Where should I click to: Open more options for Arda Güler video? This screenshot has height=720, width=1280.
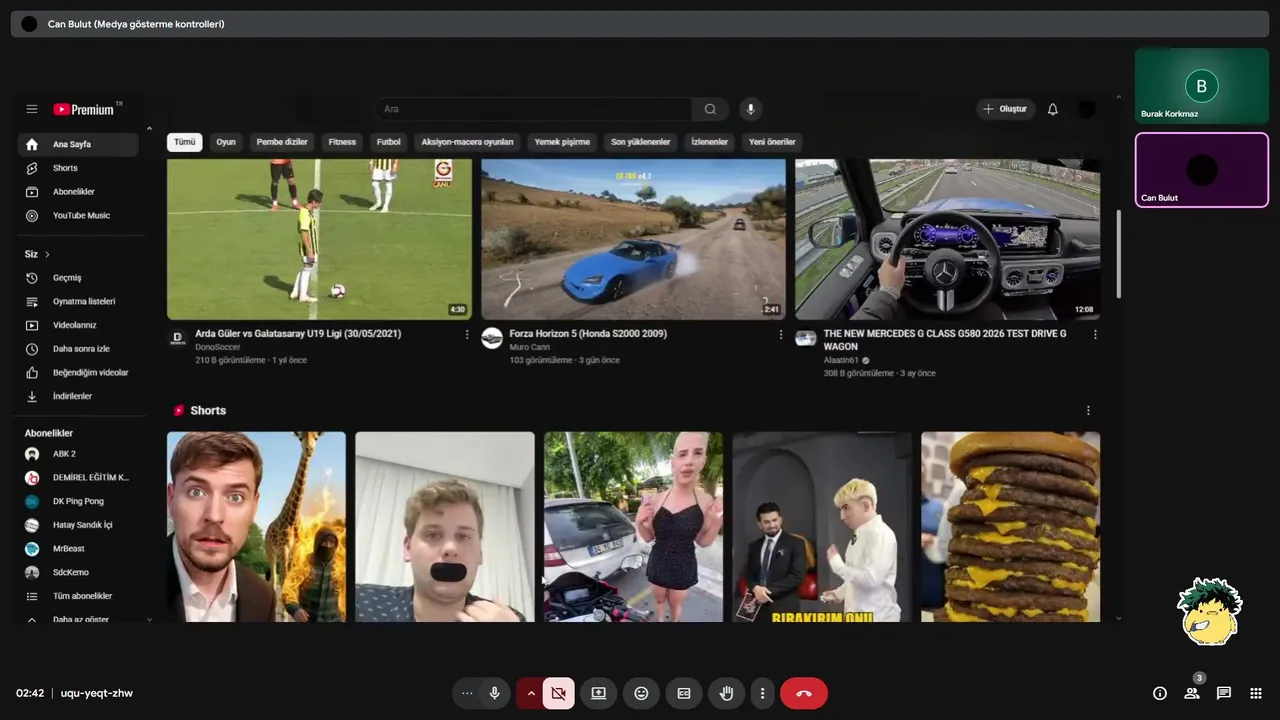tap(467, 335)
